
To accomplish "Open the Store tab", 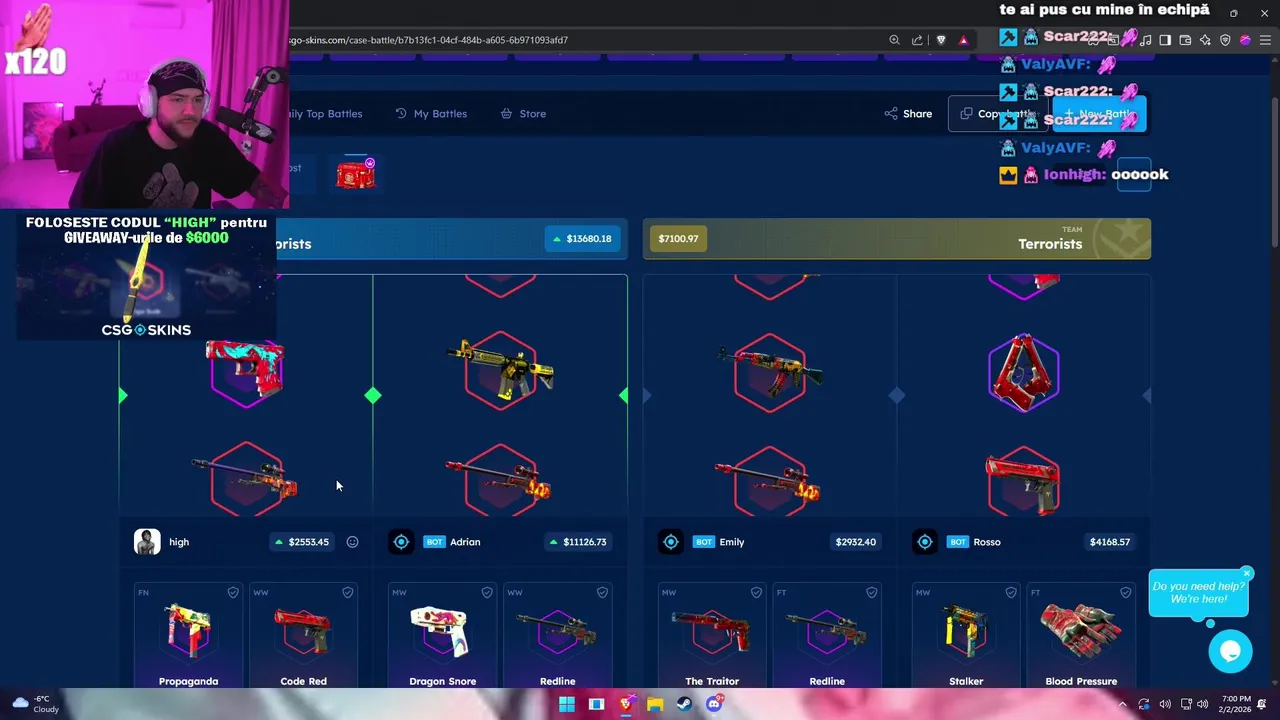I will [523, 114].
